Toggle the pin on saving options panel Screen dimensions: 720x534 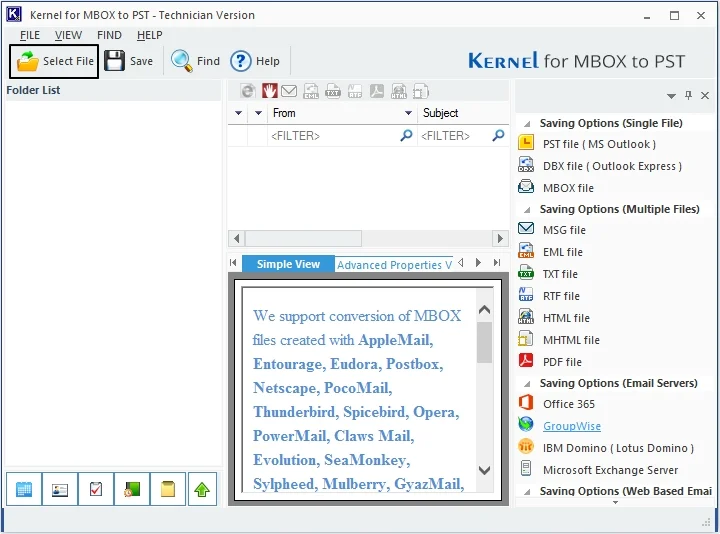tap(688, 96)
